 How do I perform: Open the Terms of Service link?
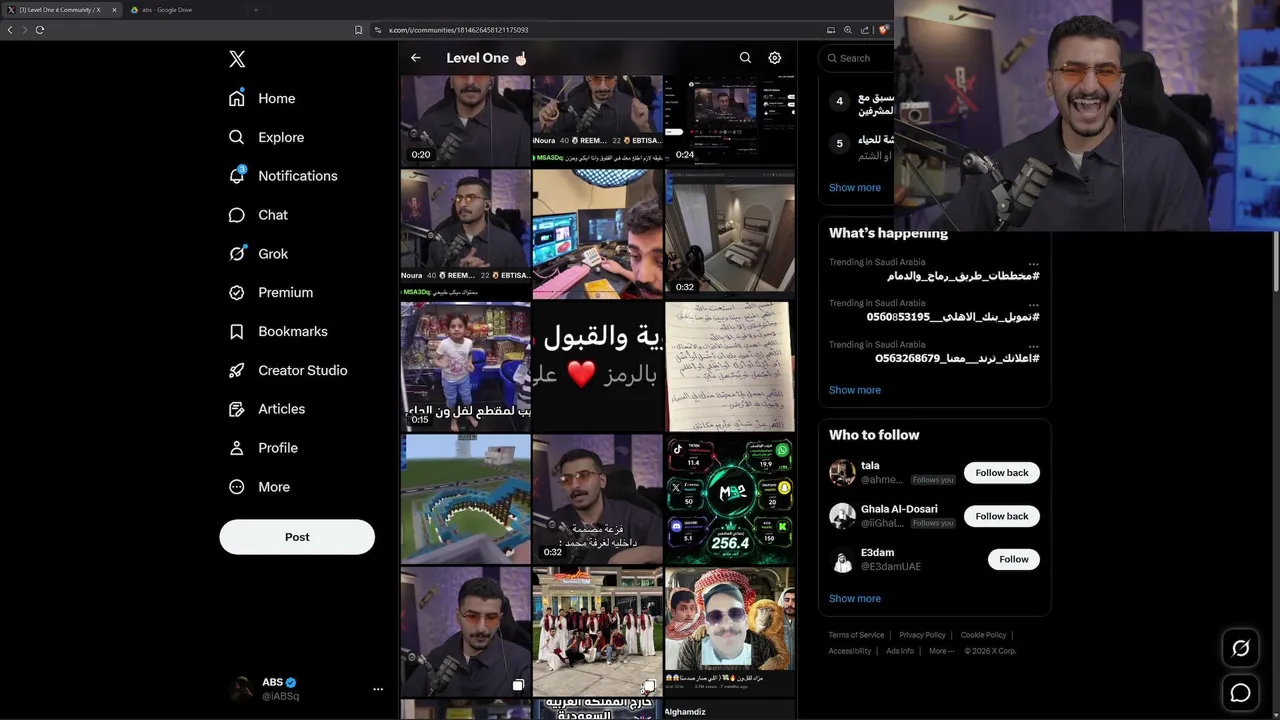tap(856, 635)
